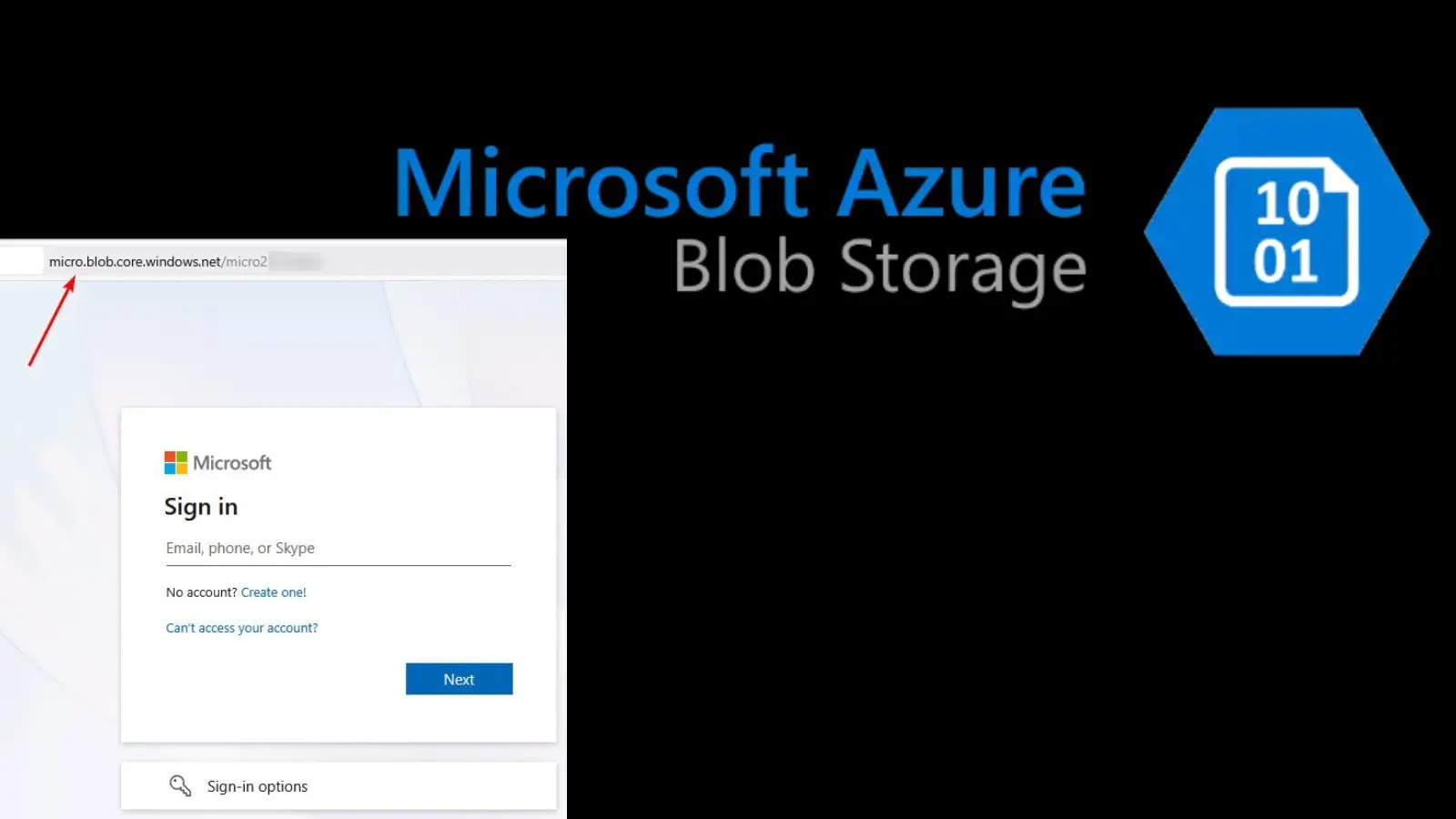Open the Create one! link
Screen dimensions: 1456x819
point(274,591)
